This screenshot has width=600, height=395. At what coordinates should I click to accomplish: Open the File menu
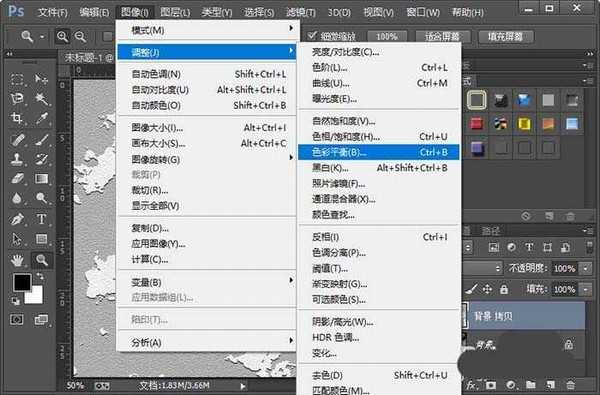[x=53, y=12]
